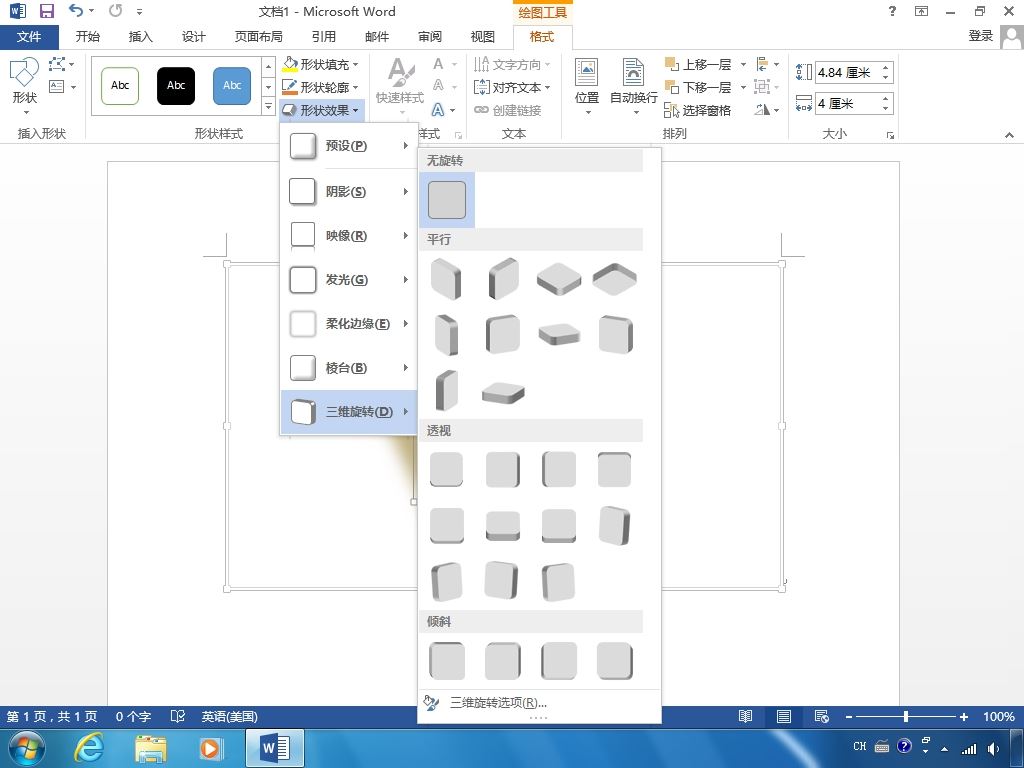The width and height of the screenshot is (1024, 768).
Task: Click the shape height field 4.84 厘米
Action: (x=848, y=72)
